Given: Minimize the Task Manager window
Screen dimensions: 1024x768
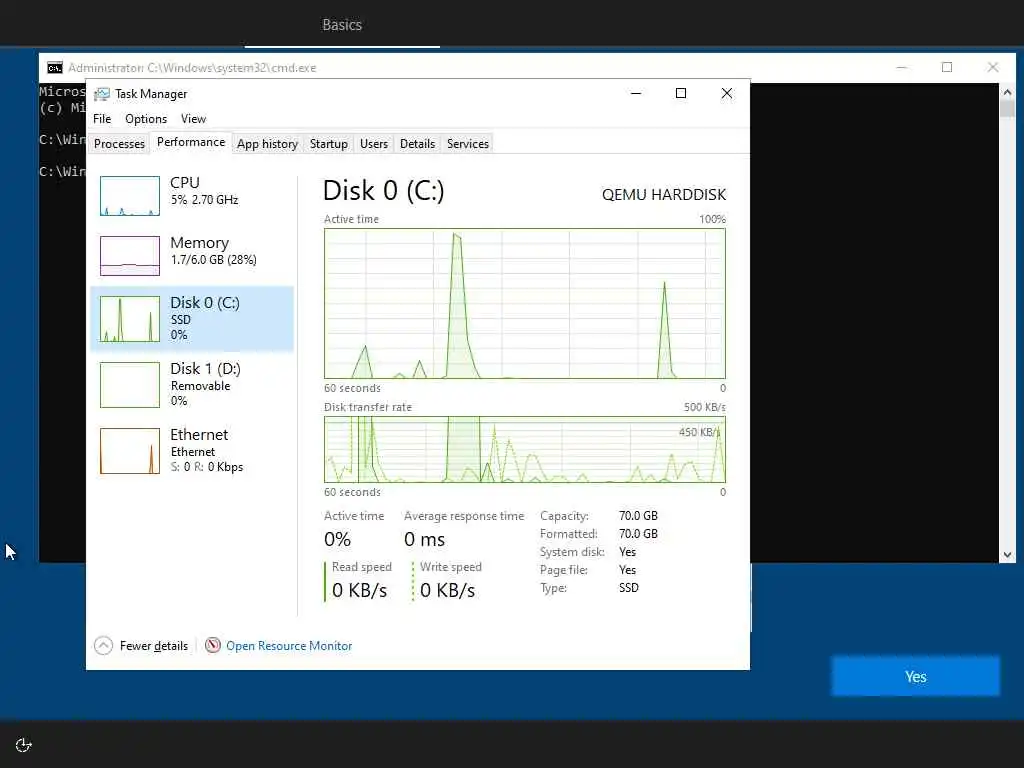Looking at the screenshot, I should (635, 93).
